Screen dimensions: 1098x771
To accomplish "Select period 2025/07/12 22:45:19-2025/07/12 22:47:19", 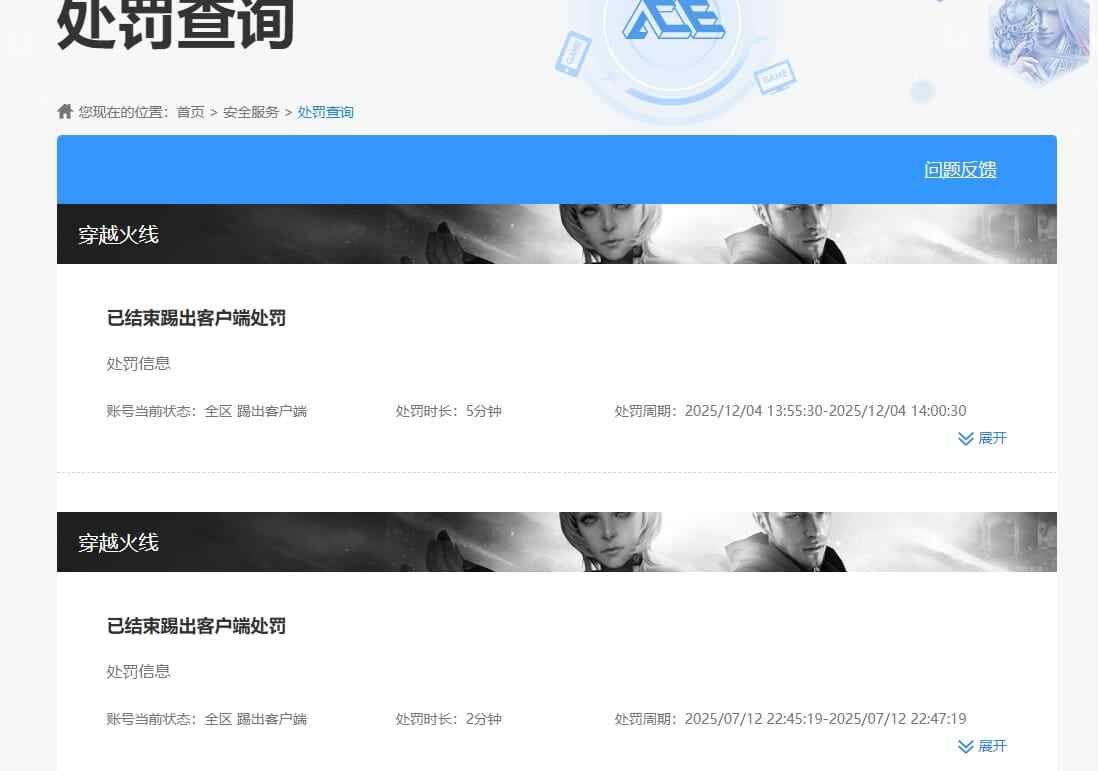I will pos(826,719).
